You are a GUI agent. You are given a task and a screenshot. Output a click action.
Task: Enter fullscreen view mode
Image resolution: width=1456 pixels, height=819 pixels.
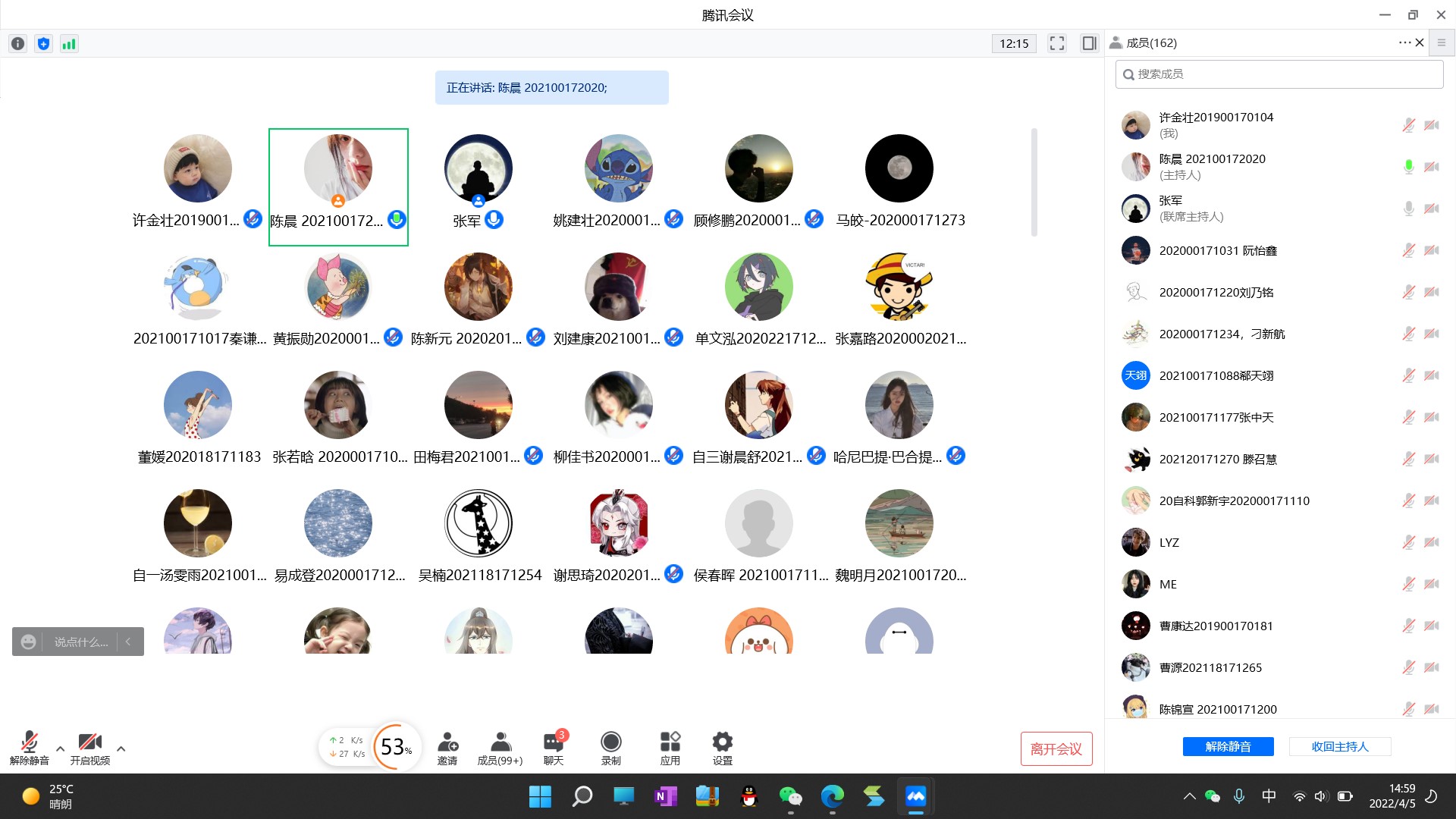tap(1056, 43)
